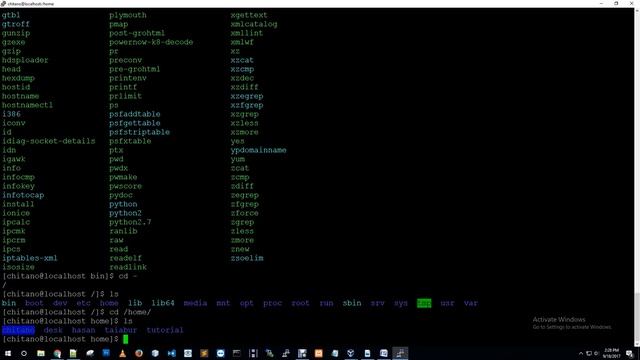Select green-highlighted 'tmp' directory
Viewport: 640px width, 360px height.
click(424, 303)
